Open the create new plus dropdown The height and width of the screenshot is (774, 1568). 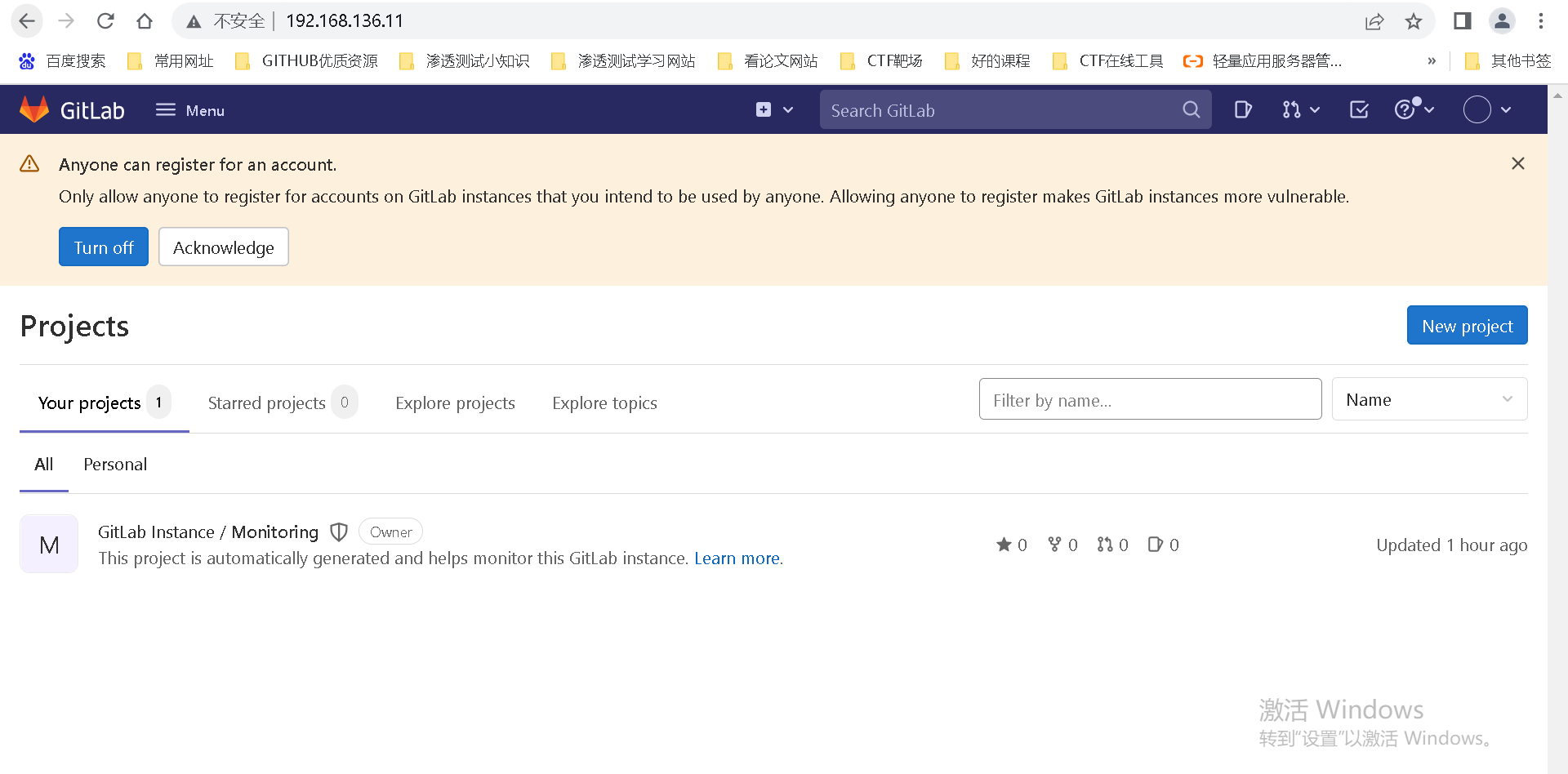774,109
